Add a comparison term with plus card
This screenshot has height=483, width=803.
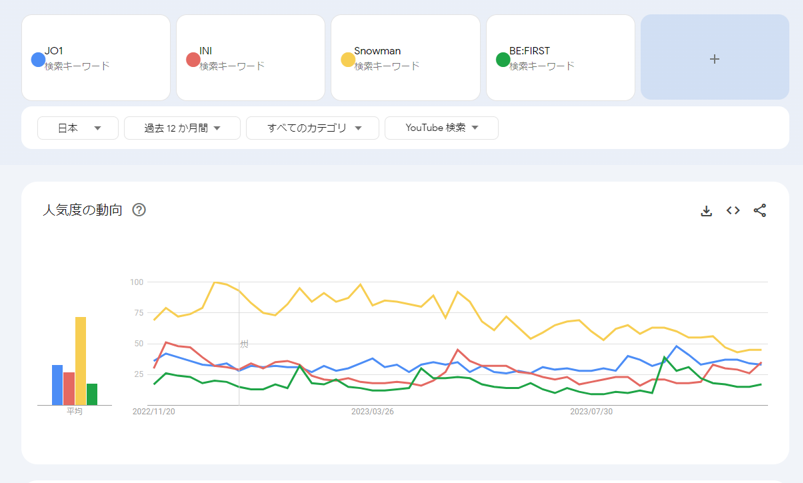[x=714, y=57]
